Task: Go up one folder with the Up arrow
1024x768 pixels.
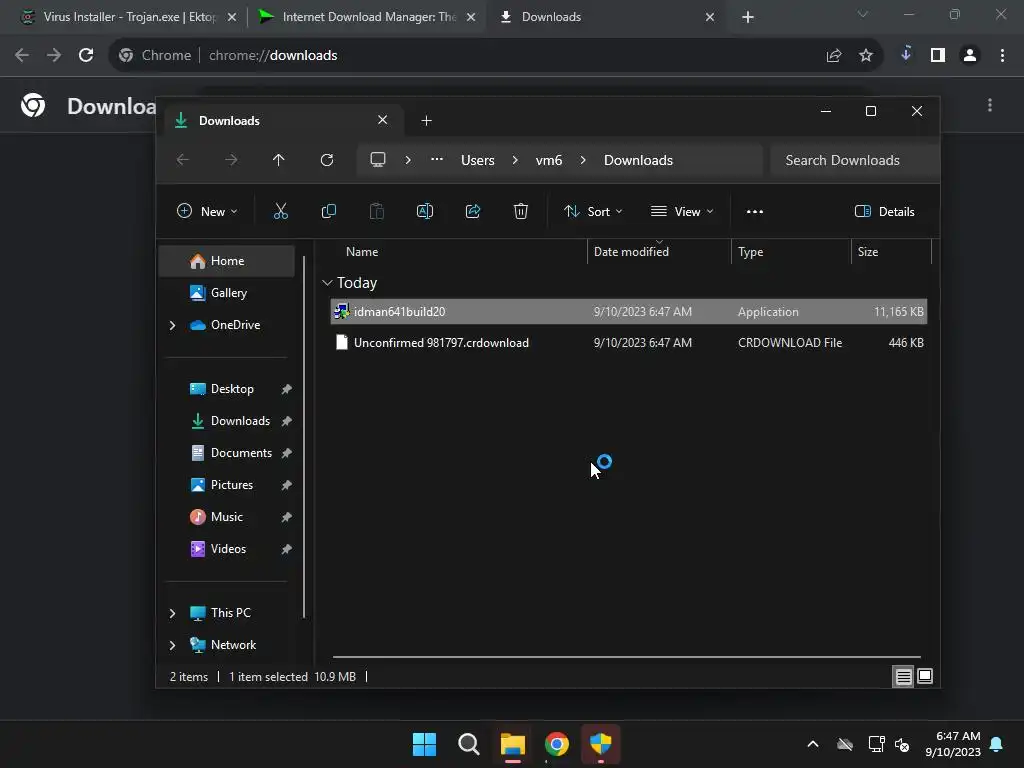Action: point(279,160)
